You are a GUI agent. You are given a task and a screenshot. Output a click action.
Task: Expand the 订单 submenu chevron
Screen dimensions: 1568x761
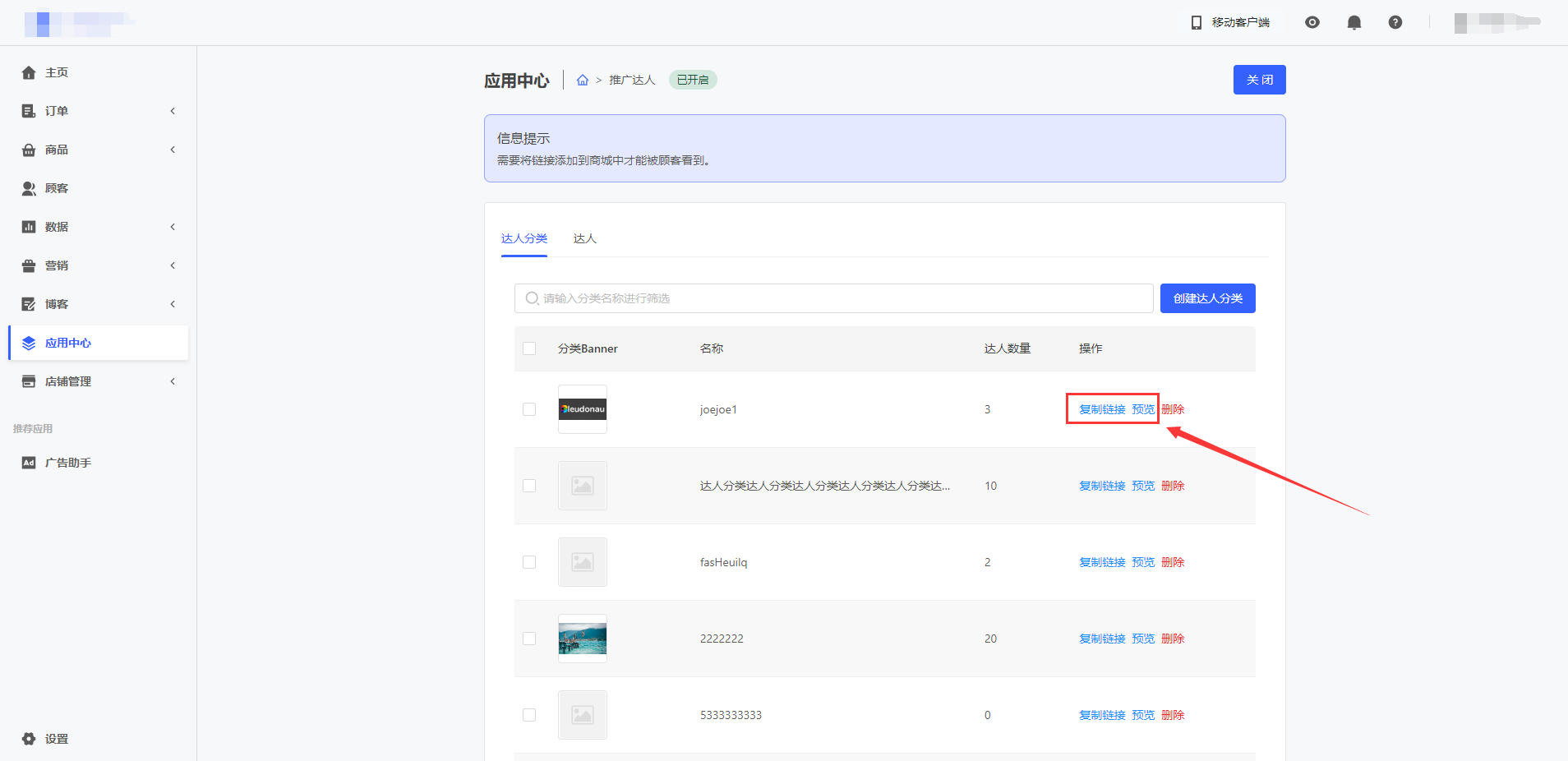(173, 111)
